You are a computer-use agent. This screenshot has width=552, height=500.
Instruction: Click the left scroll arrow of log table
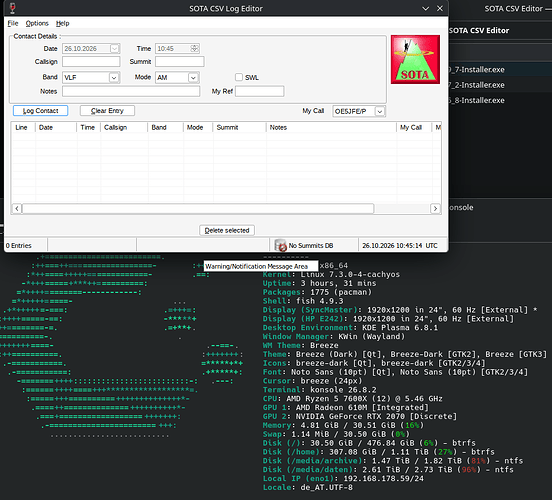point(17,208)
